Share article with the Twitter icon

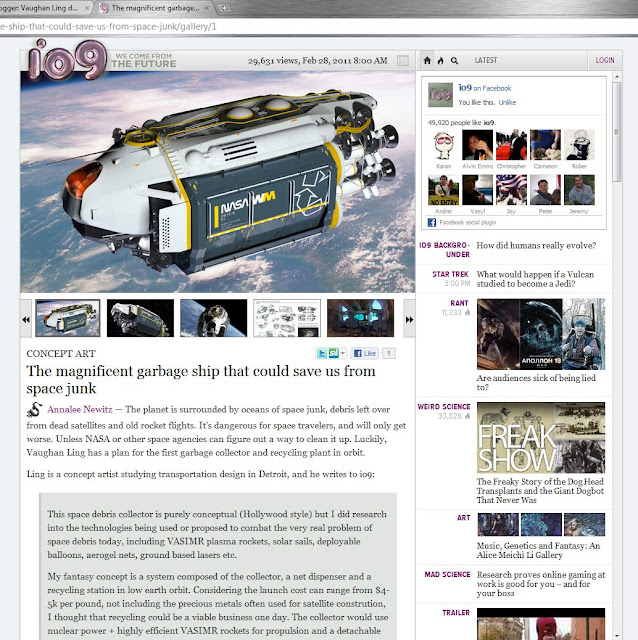(x=322, y=353)
